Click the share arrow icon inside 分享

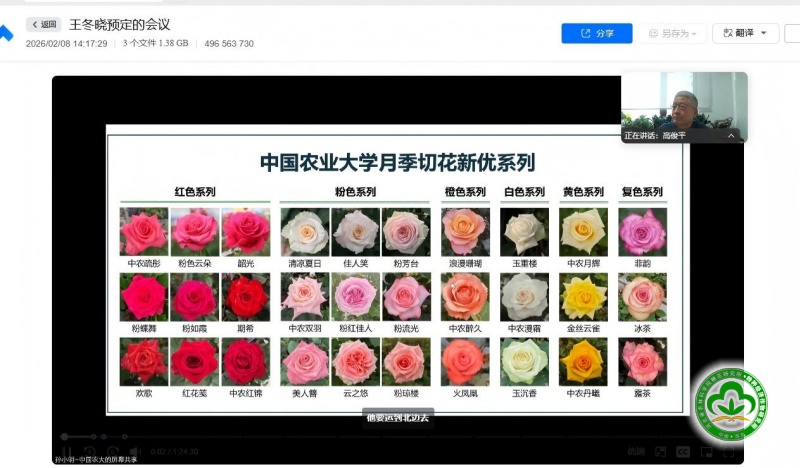pos(585,33)
